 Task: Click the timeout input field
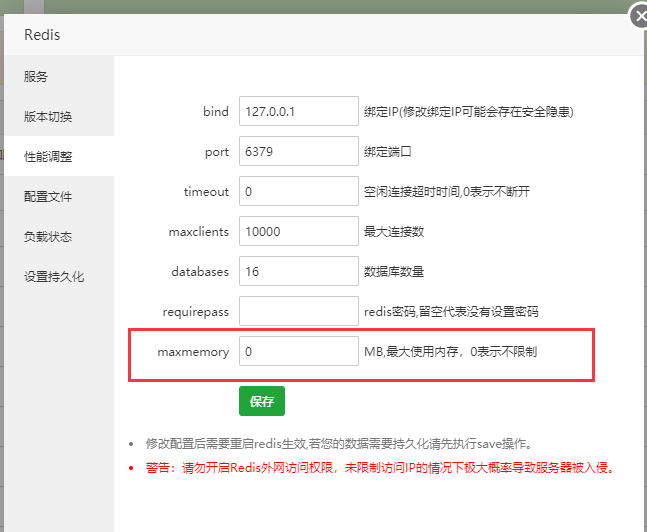299,191
